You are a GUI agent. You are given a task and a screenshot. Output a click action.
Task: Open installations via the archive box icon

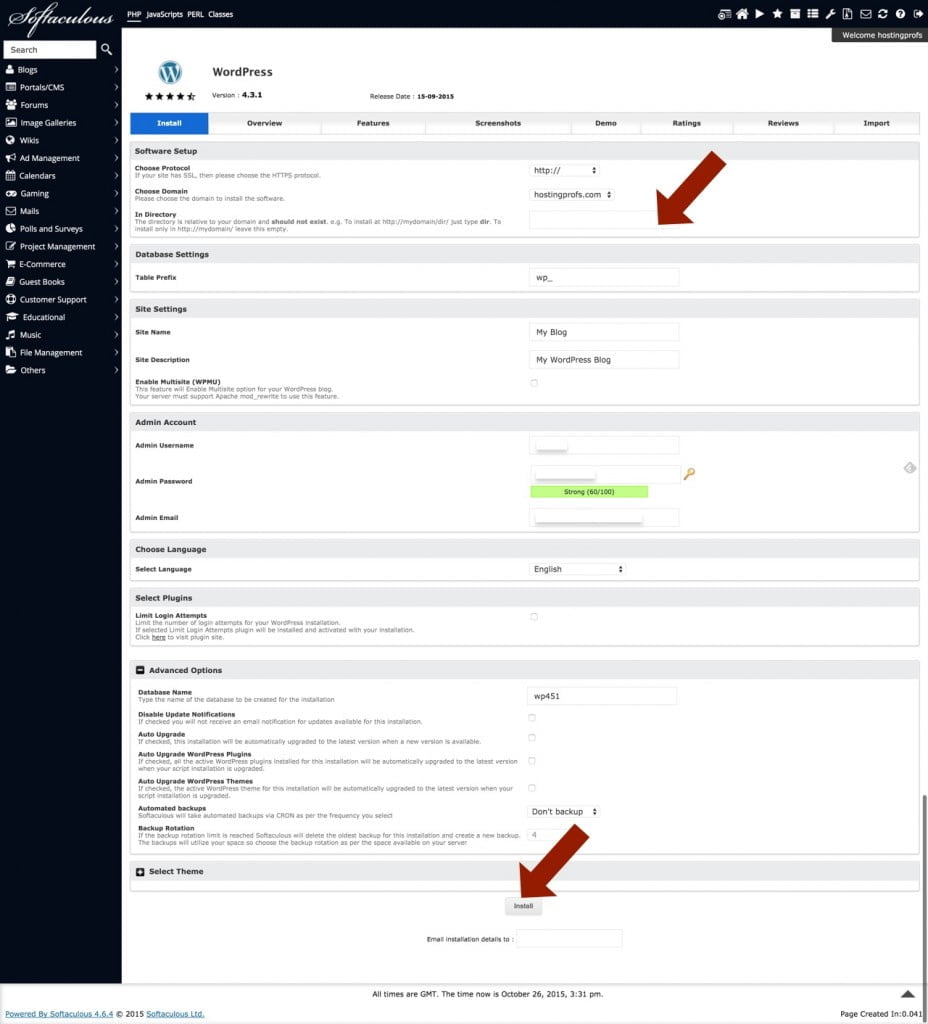tap(795, 14)
